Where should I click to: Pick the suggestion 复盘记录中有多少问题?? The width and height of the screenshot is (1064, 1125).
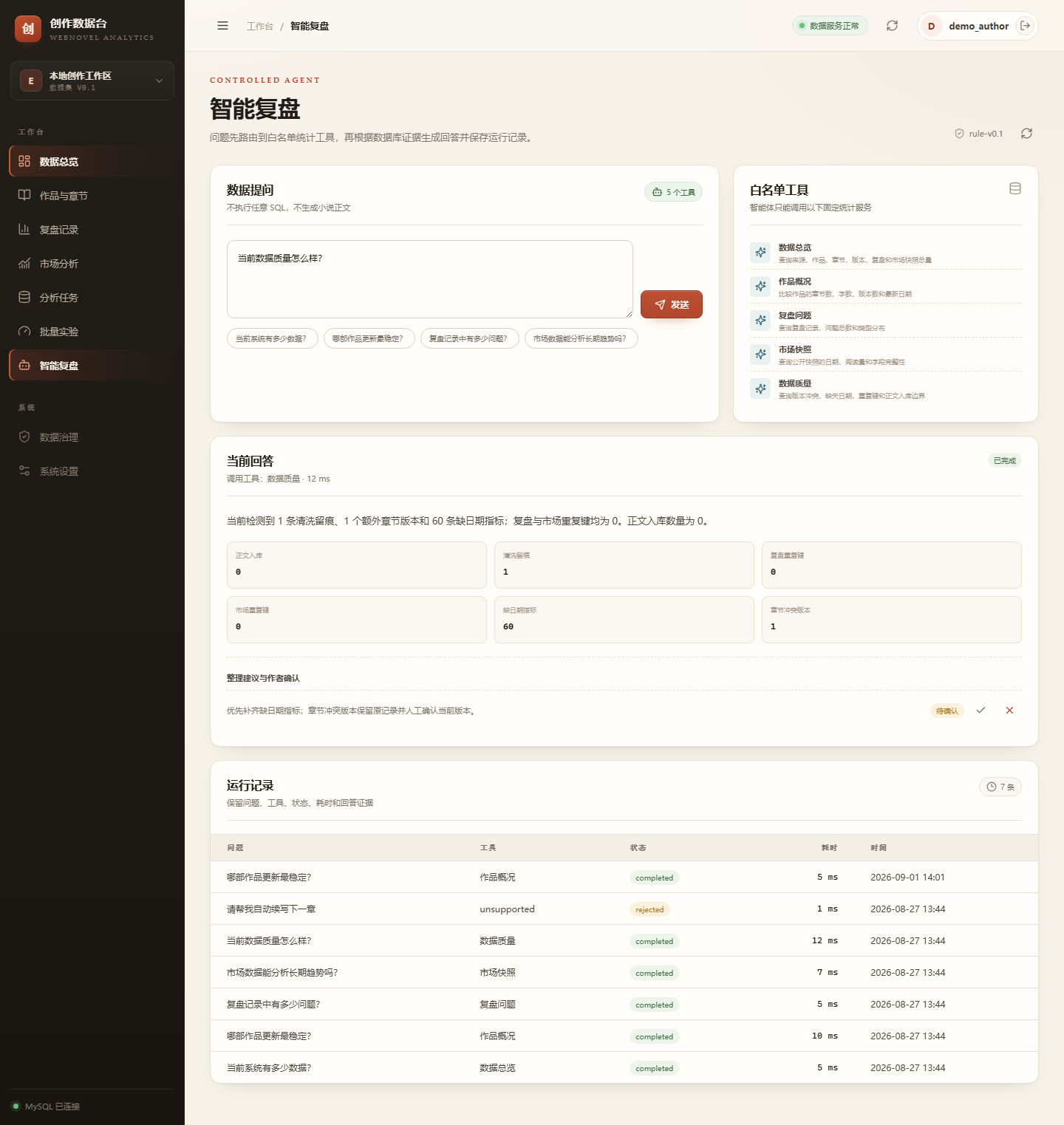470,338
